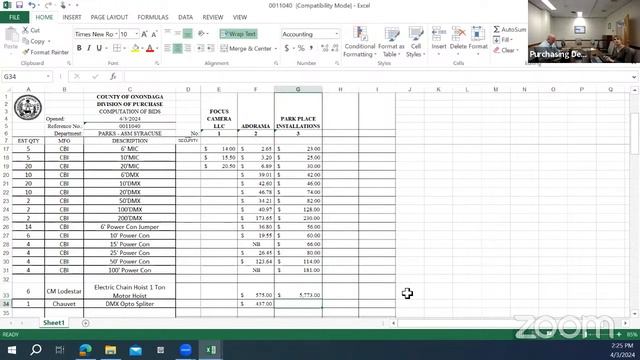Click the vertical scrollbar down arrow

[x=634, y=314]
